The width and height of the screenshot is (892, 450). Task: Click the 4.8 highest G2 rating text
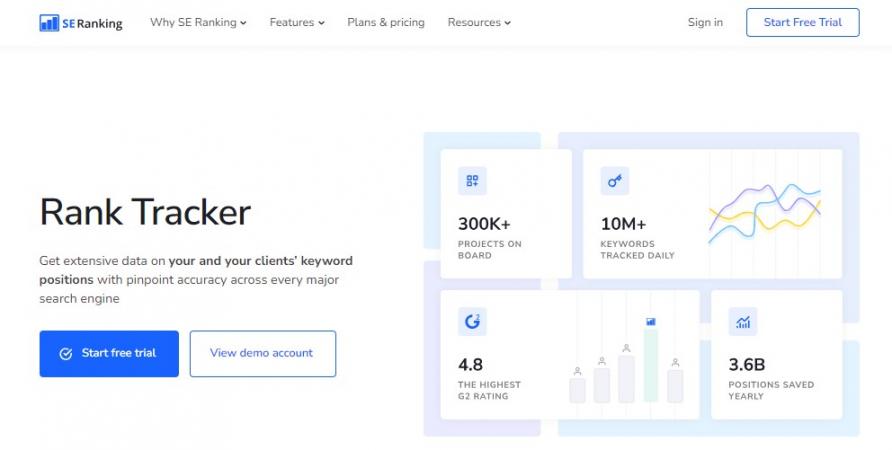pyautogui.click(x=489, y=378)
